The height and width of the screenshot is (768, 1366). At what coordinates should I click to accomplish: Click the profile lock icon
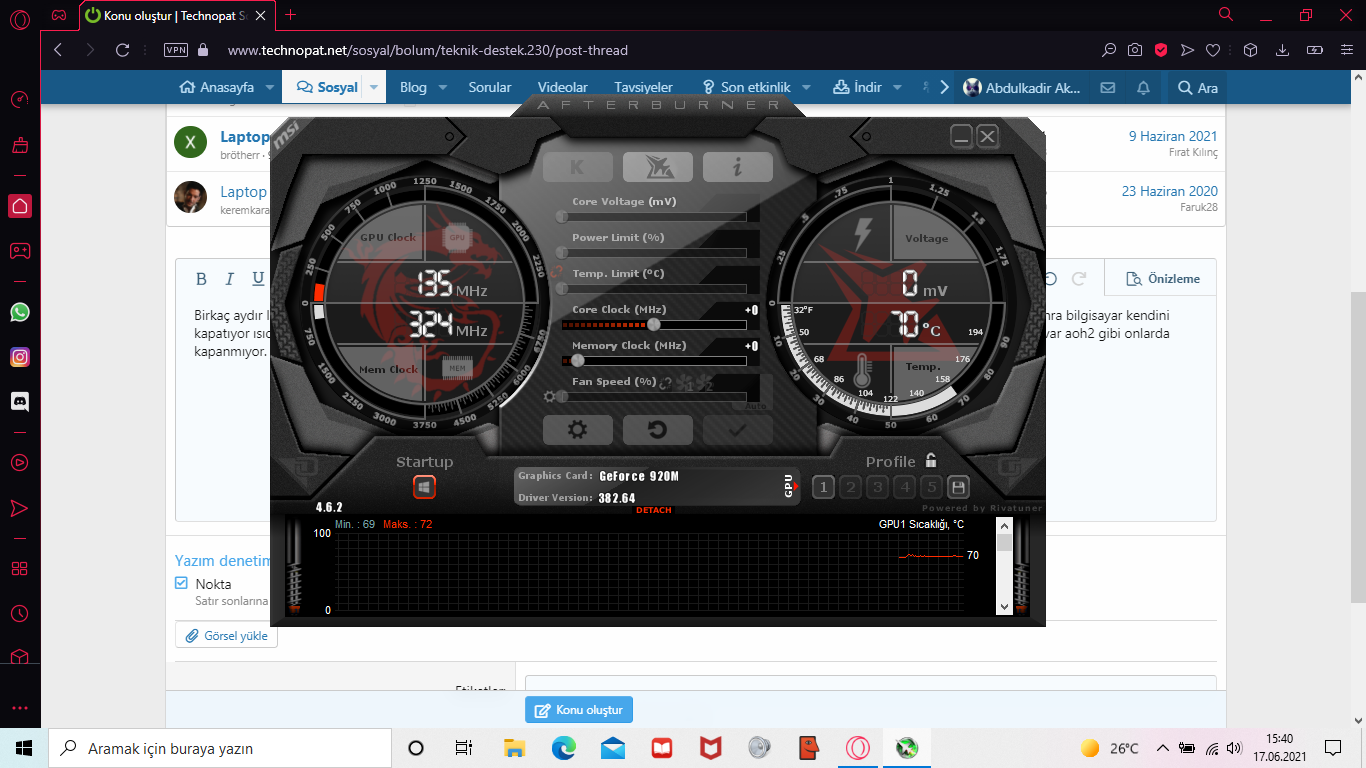click(931, 460)
